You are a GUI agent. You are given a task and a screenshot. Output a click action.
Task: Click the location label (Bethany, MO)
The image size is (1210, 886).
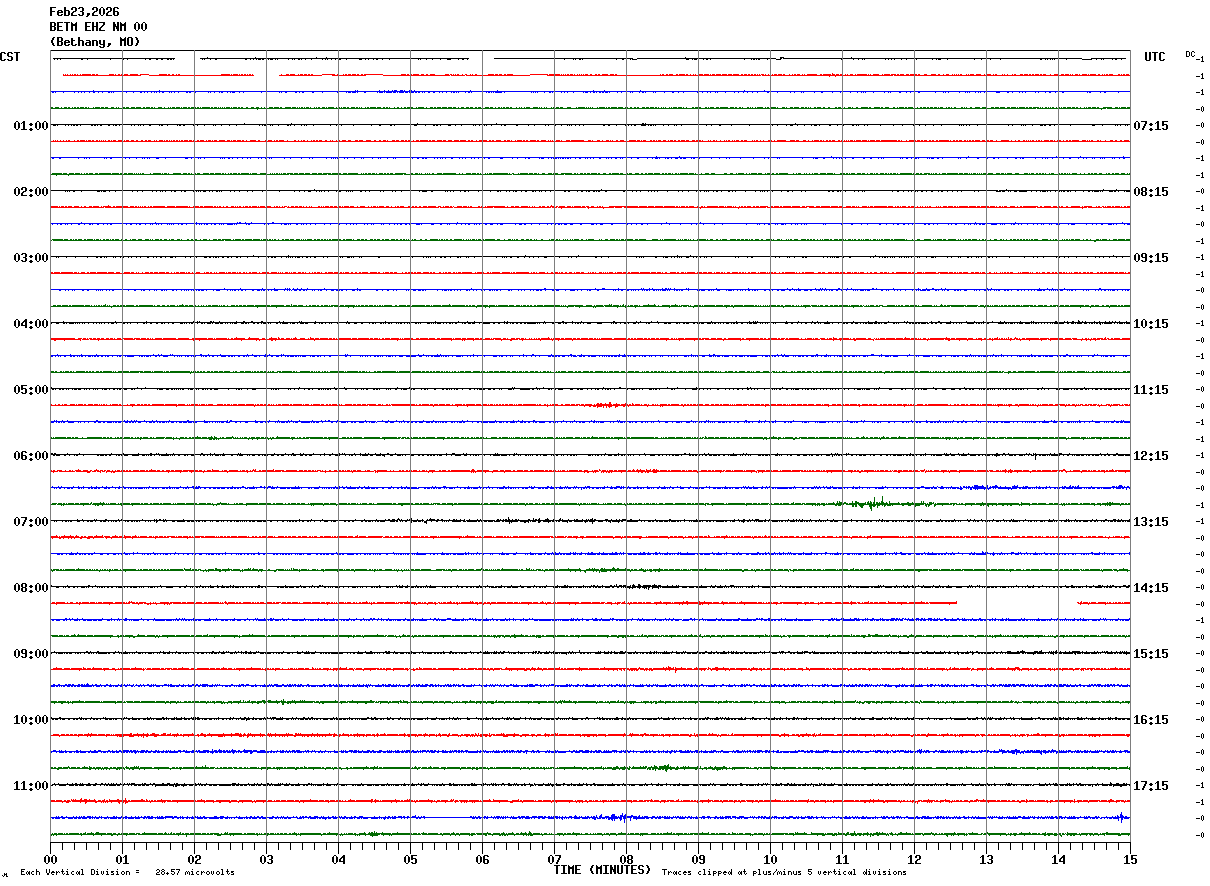tap(95, 42)
